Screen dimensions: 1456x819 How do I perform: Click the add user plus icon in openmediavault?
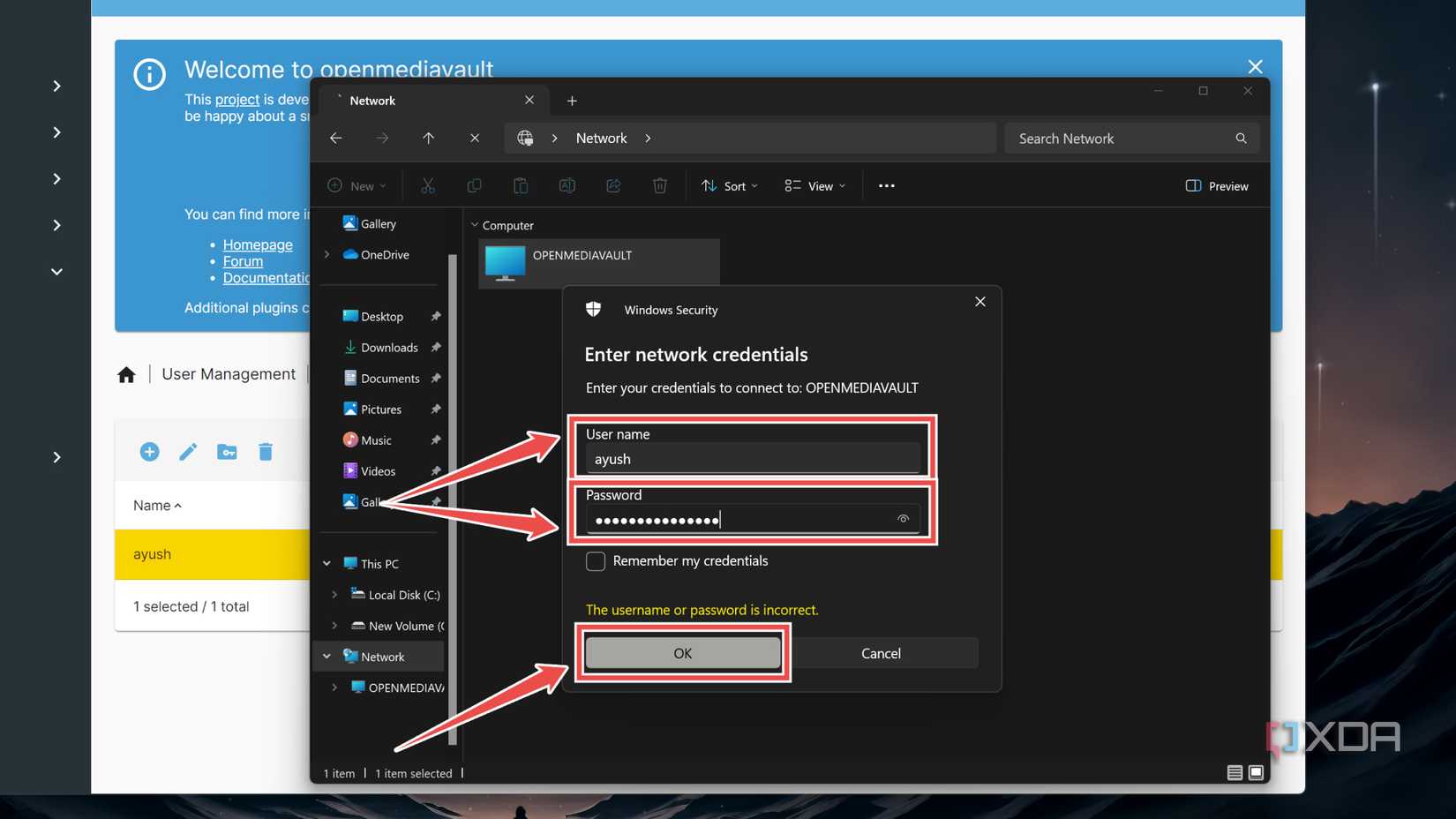[x=150, y=452]
